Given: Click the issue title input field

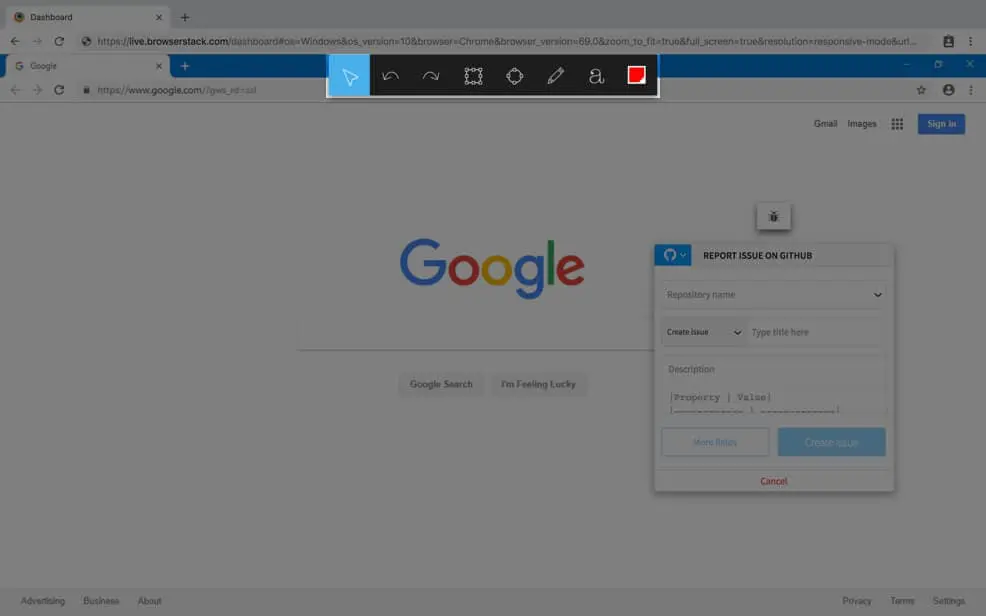Looking at the screenshot, I should point(815,332).
